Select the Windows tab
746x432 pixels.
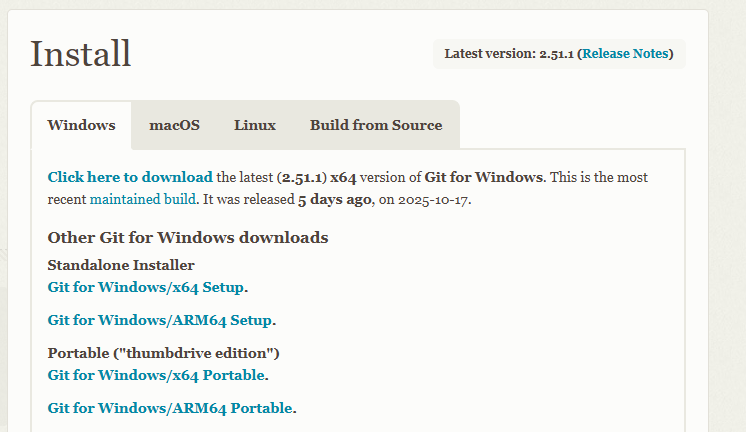click(x=81, y=126)
